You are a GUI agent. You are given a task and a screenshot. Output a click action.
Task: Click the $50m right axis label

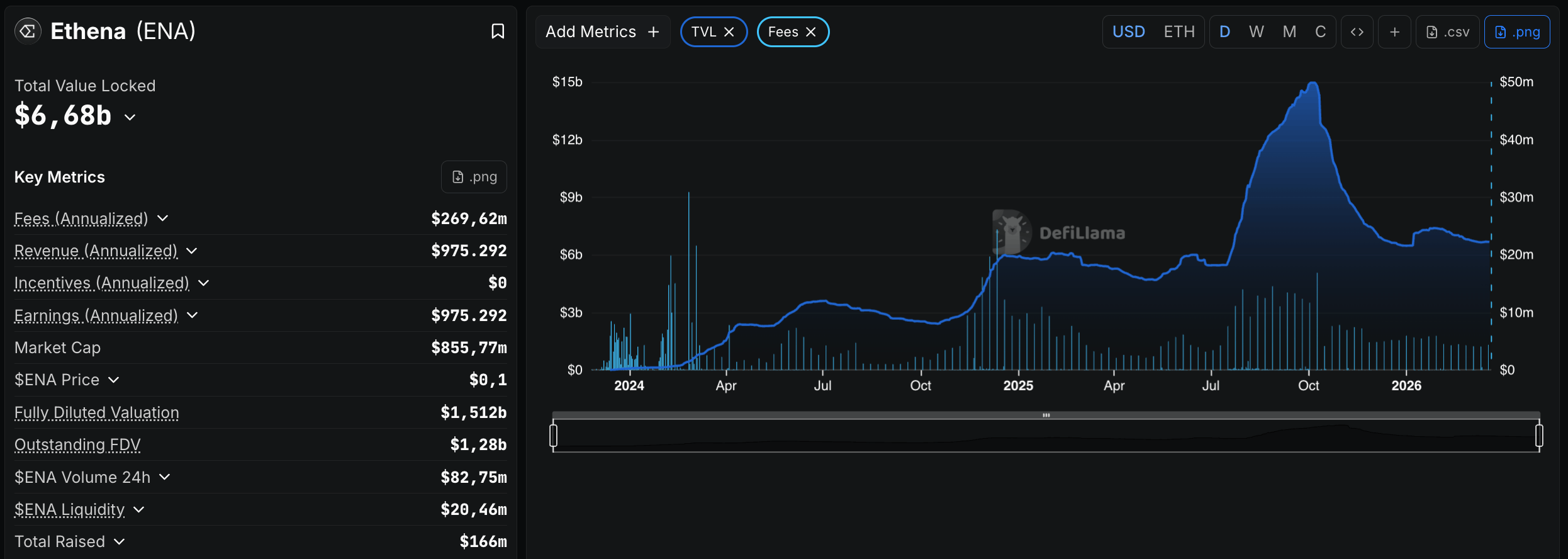click(x=1516, y=82)
